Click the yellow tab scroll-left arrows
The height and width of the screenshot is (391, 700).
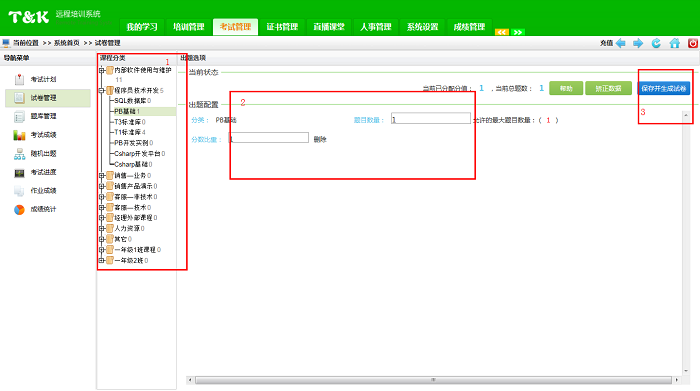tap(502, 32)
